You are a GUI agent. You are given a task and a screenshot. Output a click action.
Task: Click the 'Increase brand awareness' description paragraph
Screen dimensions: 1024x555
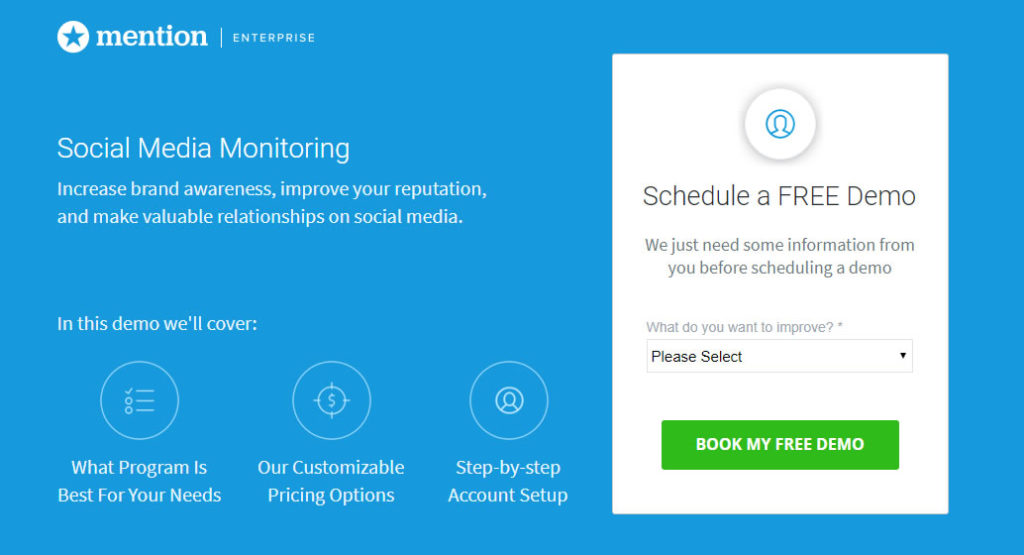click(272, 202)
